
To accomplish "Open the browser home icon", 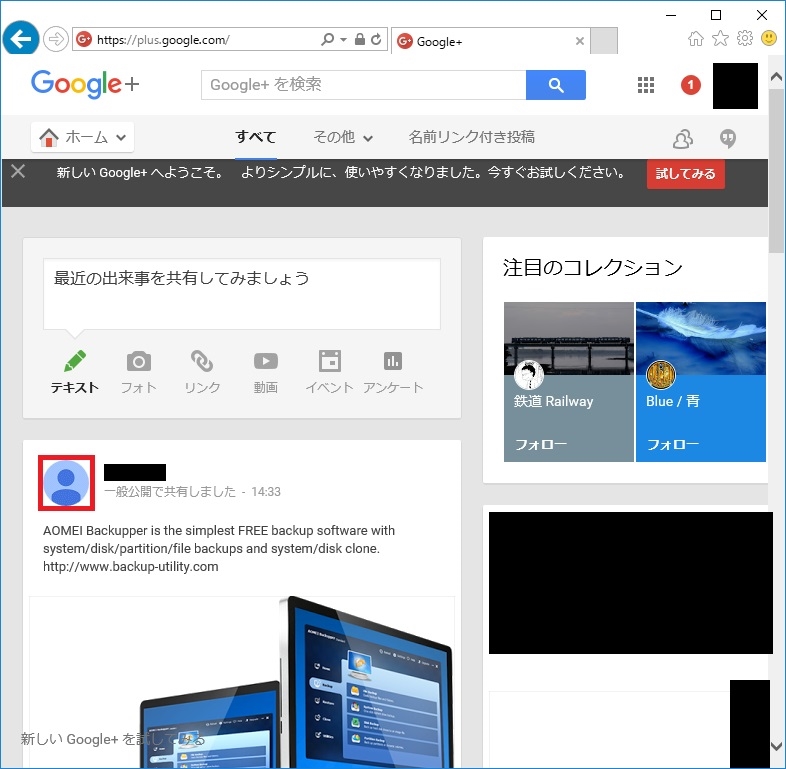I will [696, 38].
